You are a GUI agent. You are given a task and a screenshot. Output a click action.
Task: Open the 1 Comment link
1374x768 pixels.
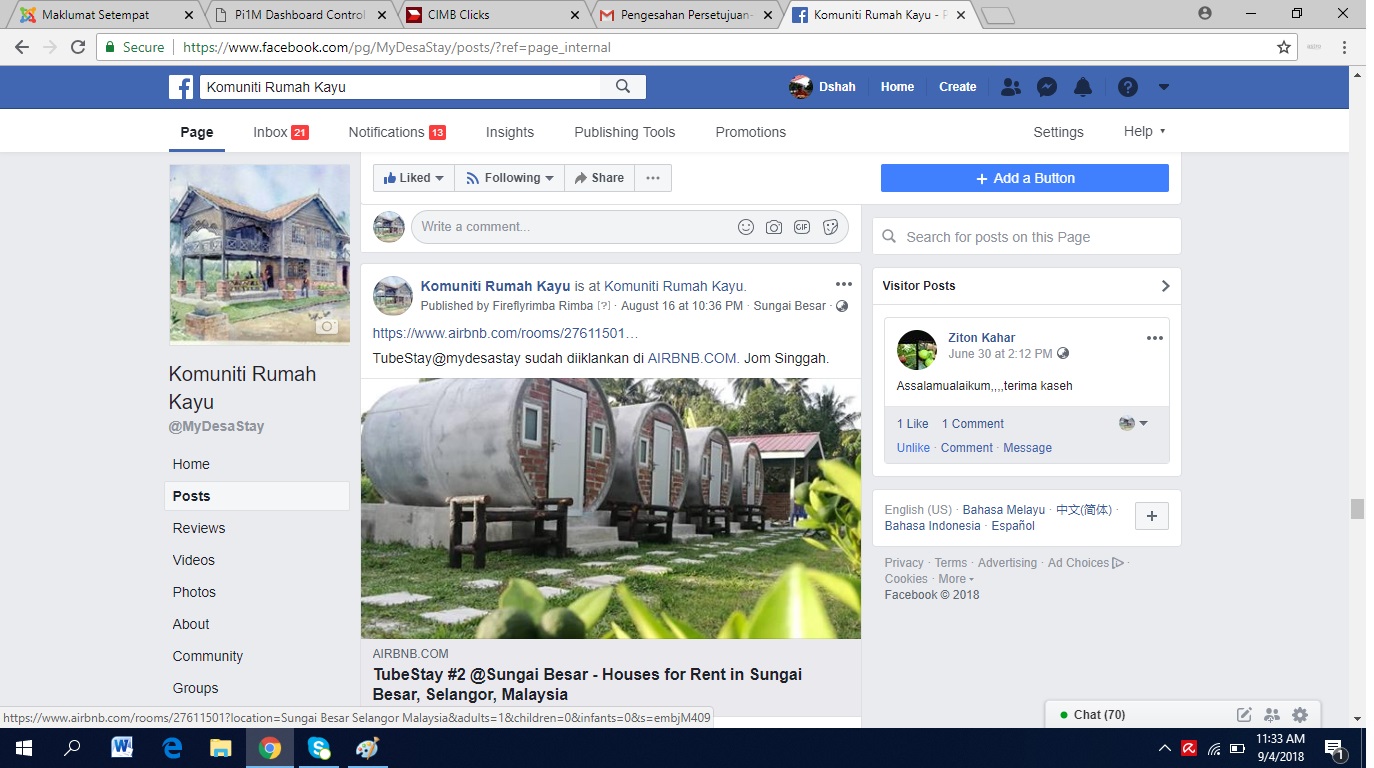[973, 424]
